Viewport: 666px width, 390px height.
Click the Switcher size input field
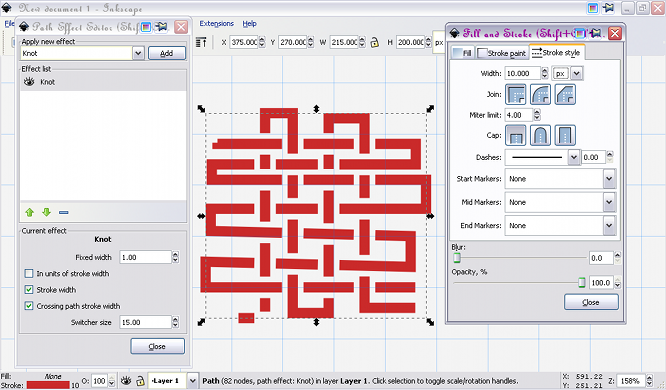tap(145, 322)
